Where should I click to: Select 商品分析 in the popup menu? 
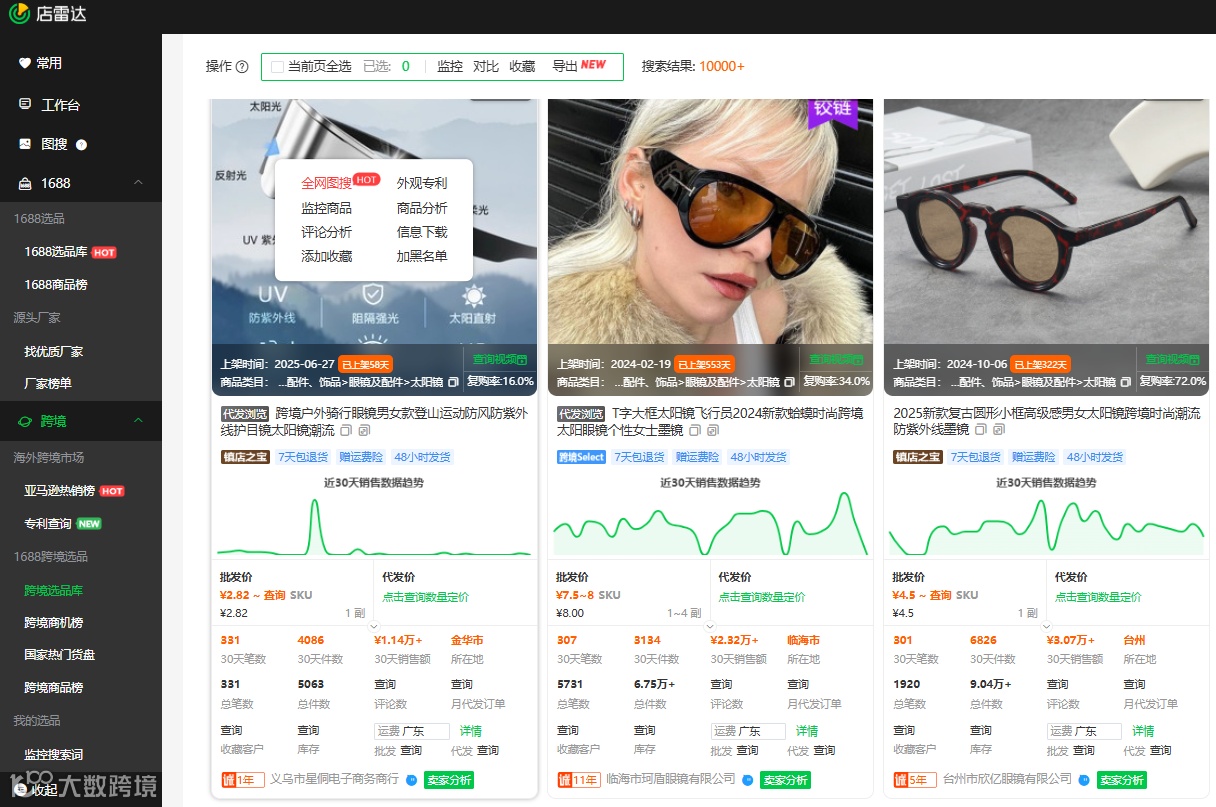pos(422,208)
